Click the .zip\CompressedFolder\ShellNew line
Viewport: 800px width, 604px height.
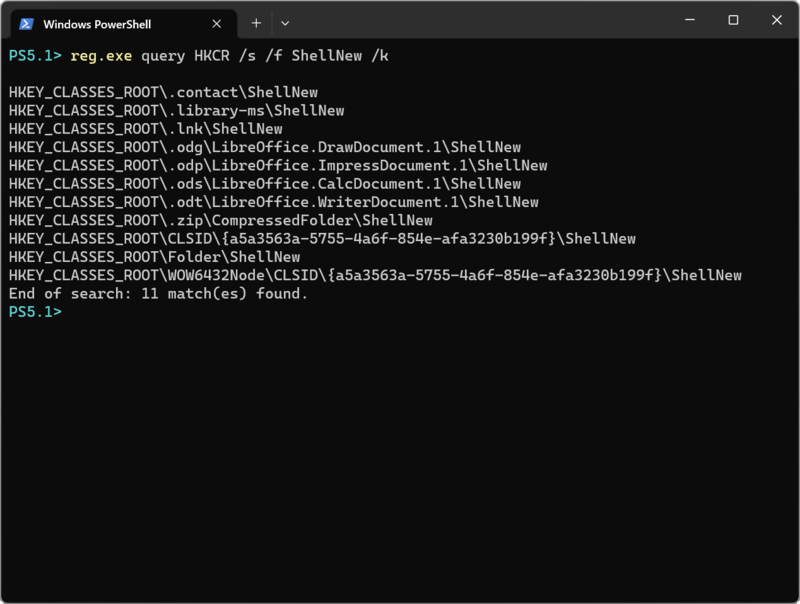[220, 221]
